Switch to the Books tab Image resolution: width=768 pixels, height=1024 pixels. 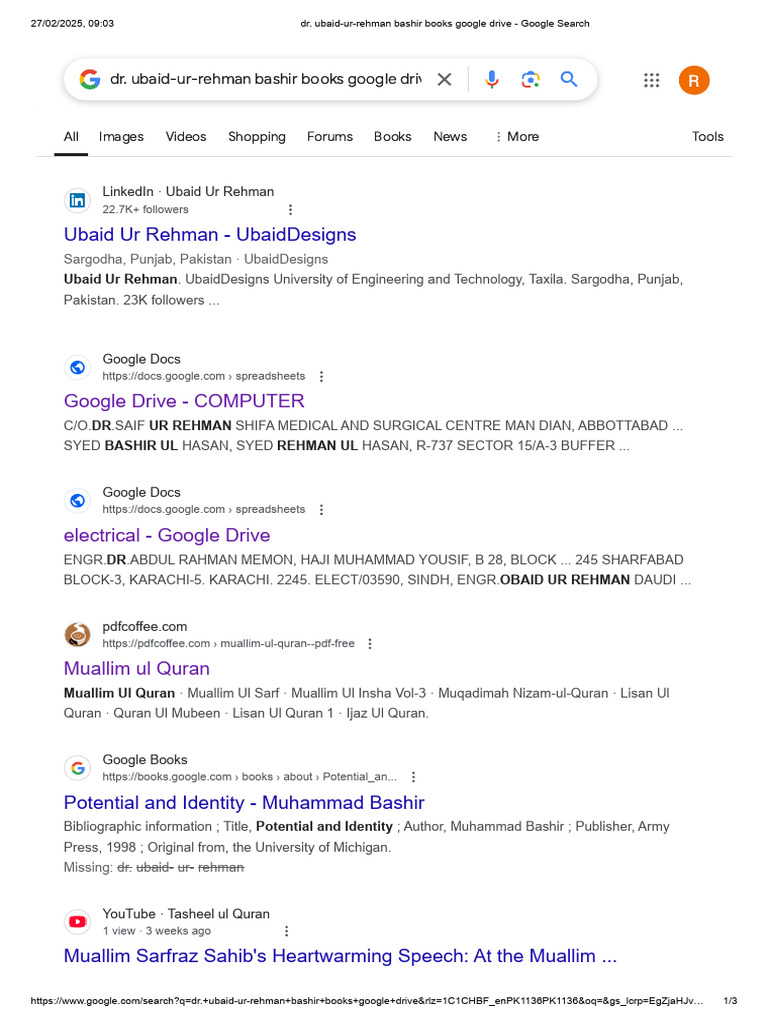tap(392, 137)
